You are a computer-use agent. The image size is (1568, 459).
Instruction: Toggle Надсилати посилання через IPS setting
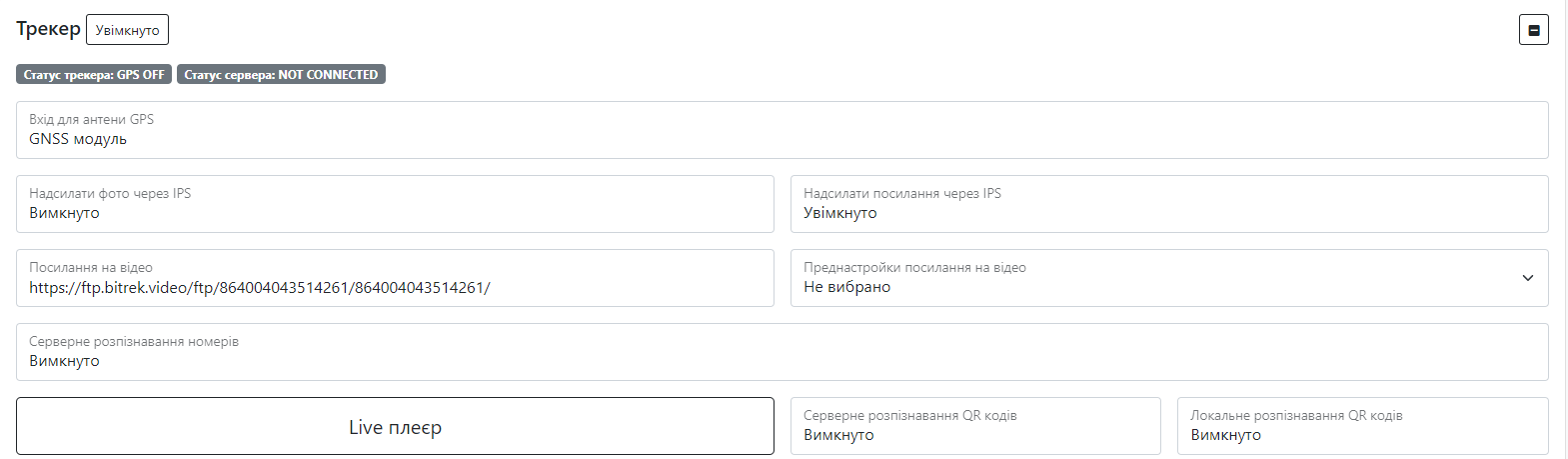coord(1169,204)
